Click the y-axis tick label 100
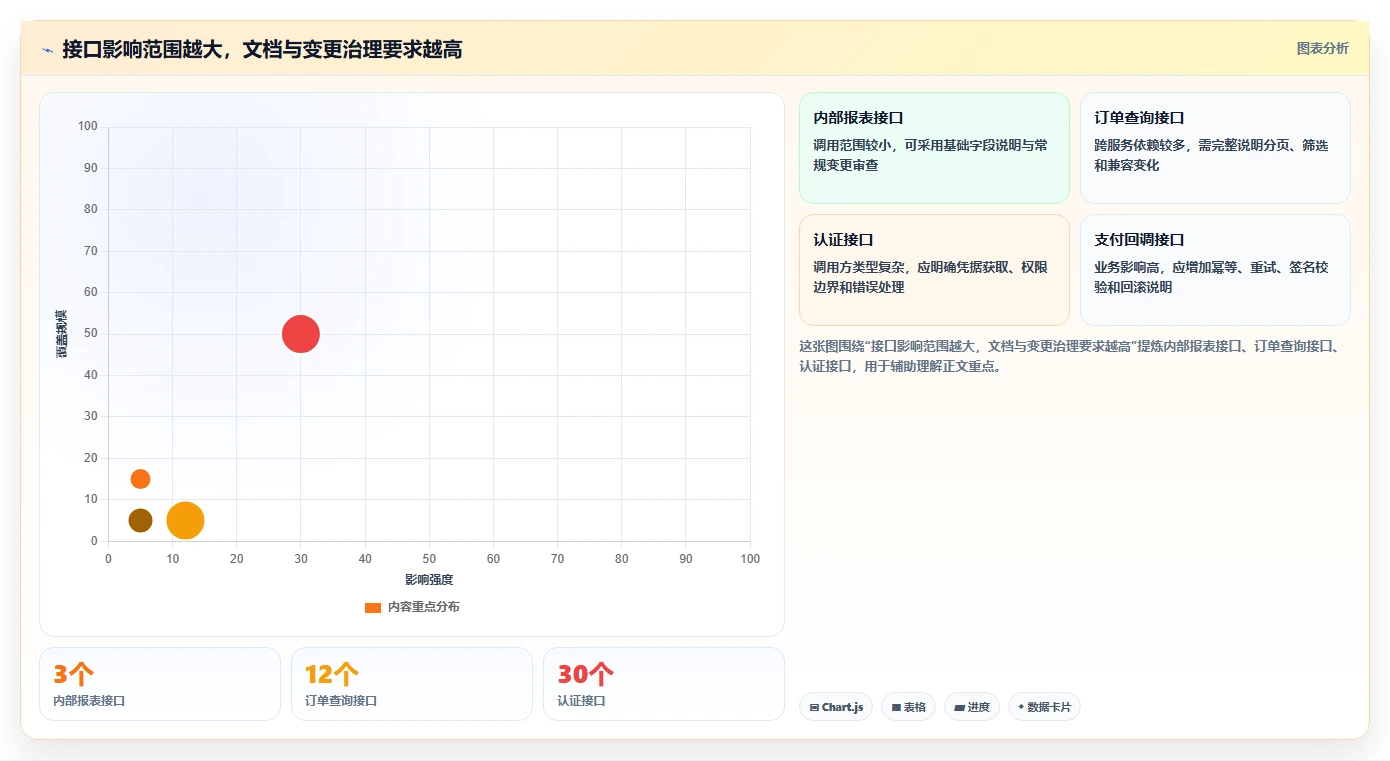The height and width of the screenshot is (761, 1390). pyautogui.click(x=88, y=126)
